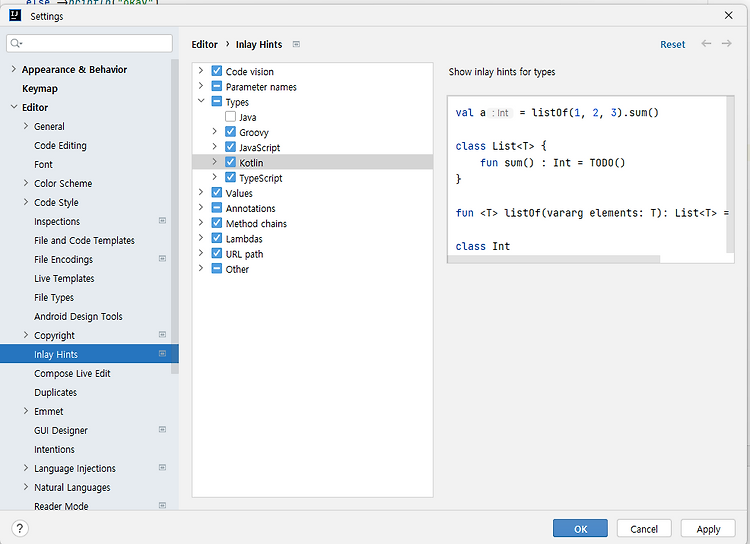Enable the Java types checkbox
750x544 pixels.
(231, 117)
